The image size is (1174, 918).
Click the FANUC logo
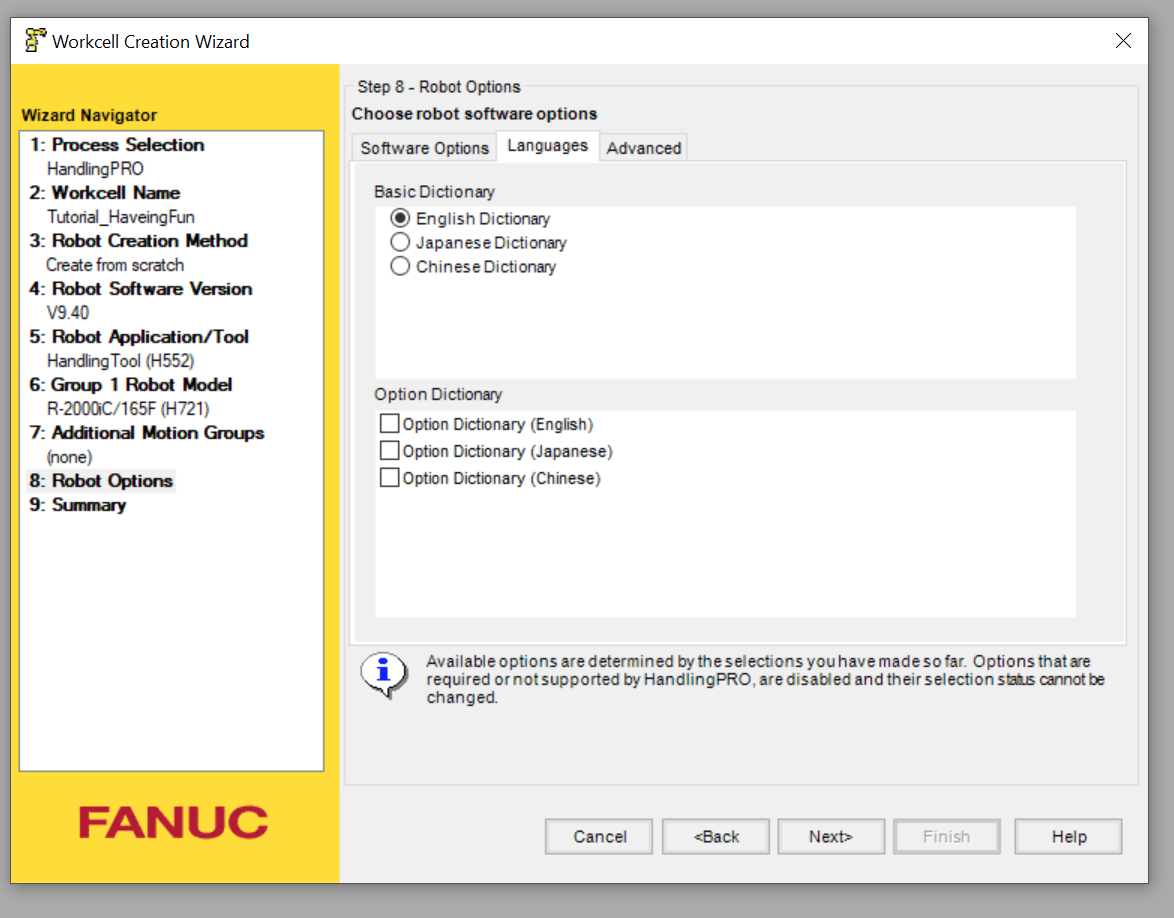[173, 822]
